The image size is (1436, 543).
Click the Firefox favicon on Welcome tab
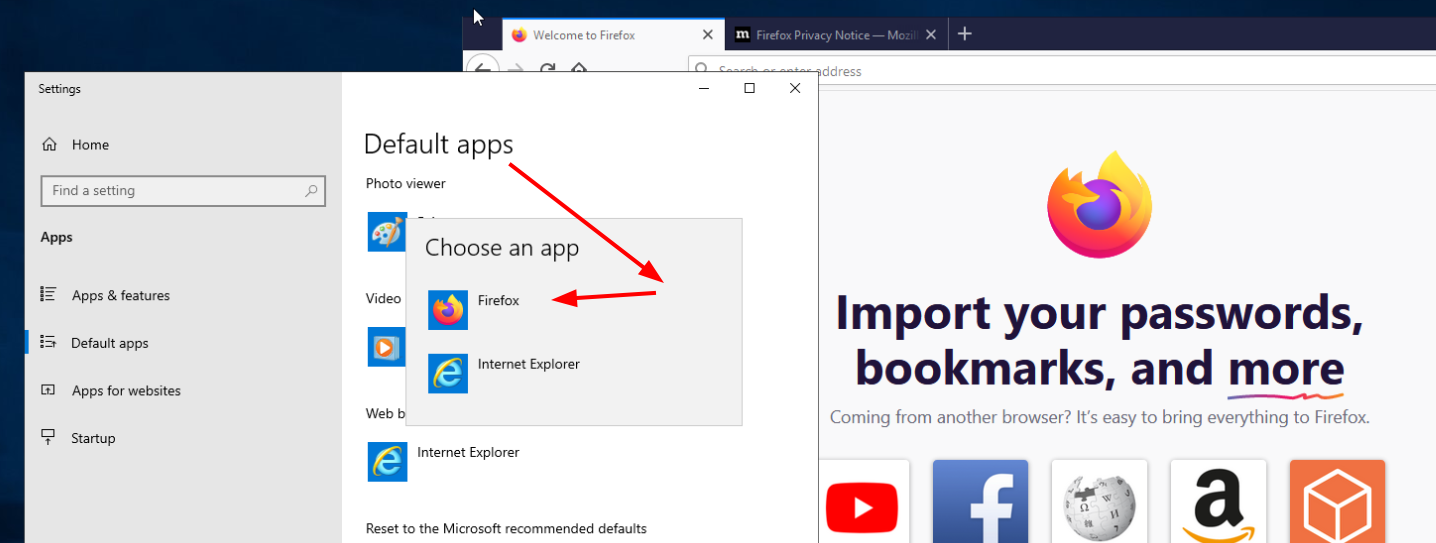click(x=518, y=34)
